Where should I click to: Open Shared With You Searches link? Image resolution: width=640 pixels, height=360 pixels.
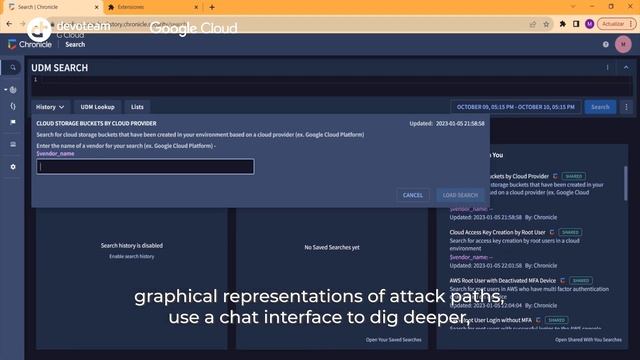click(588, 340)
